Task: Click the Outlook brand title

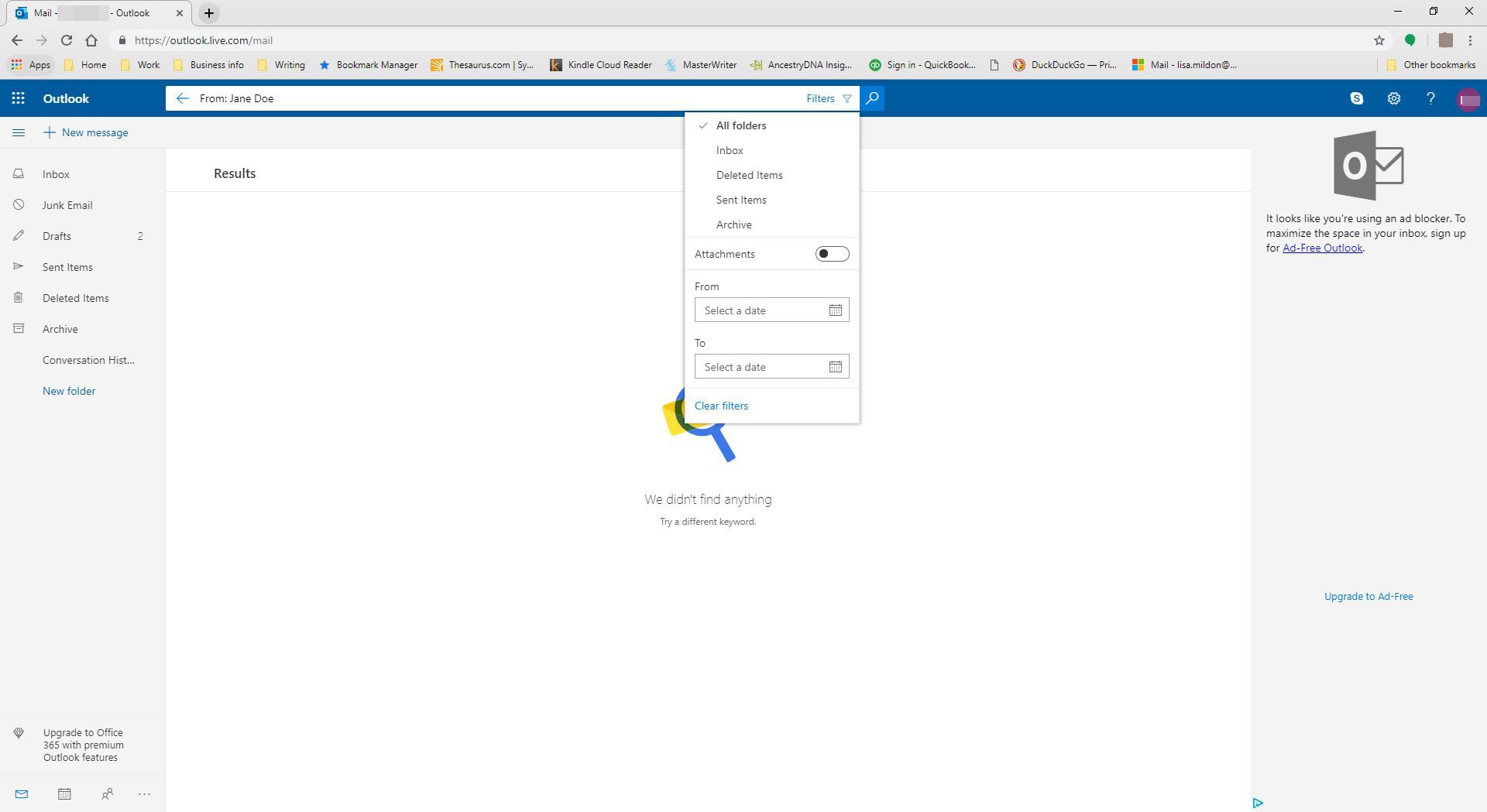Action: tap(66, 98)
